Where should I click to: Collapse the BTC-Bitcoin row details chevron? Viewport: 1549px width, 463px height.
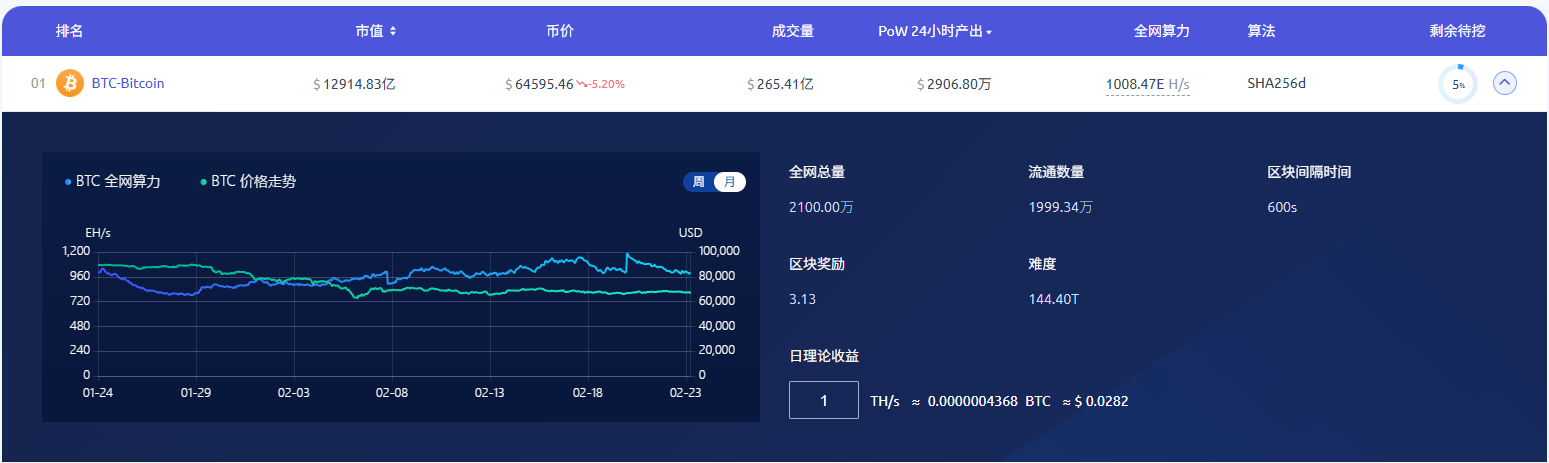[x=1505, y=84]
